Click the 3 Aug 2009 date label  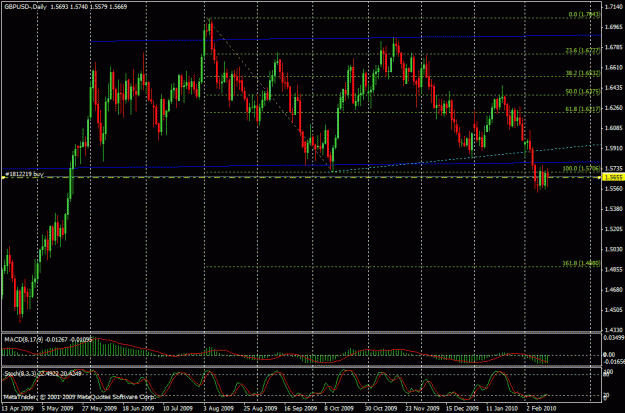pos(218,409)
